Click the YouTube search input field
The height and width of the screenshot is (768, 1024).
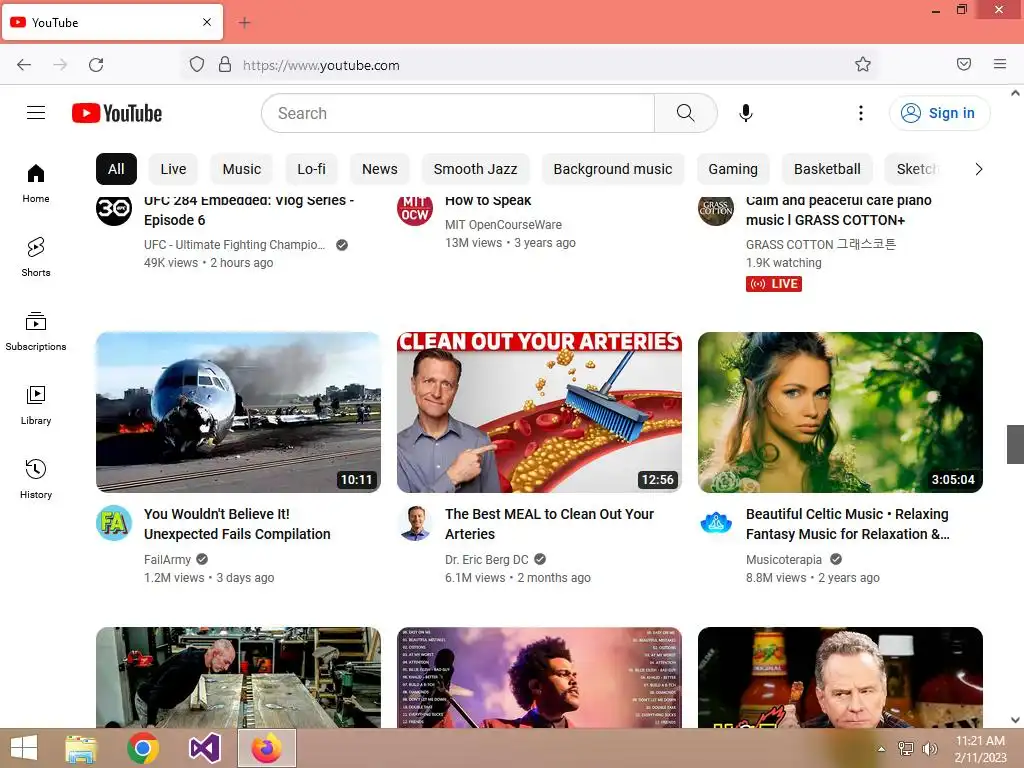click(458, 113)
